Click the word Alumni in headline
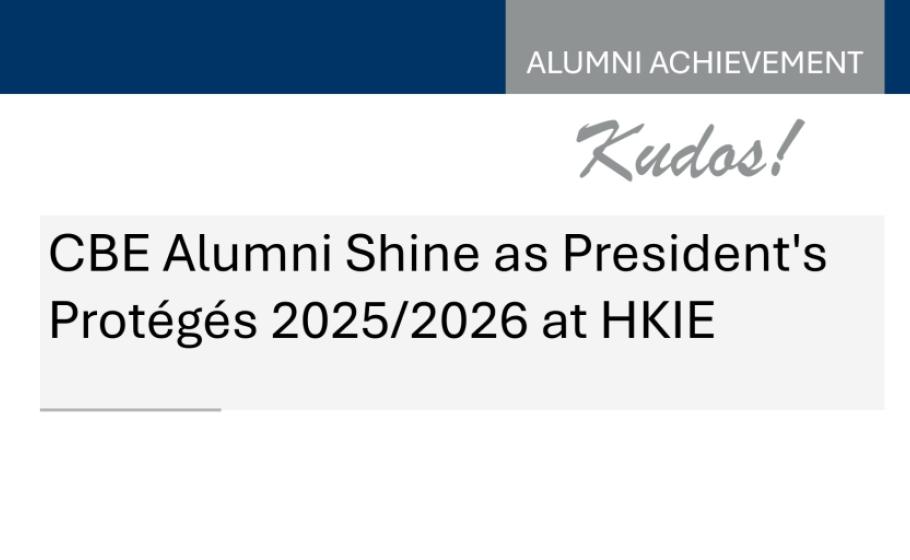 248,254
